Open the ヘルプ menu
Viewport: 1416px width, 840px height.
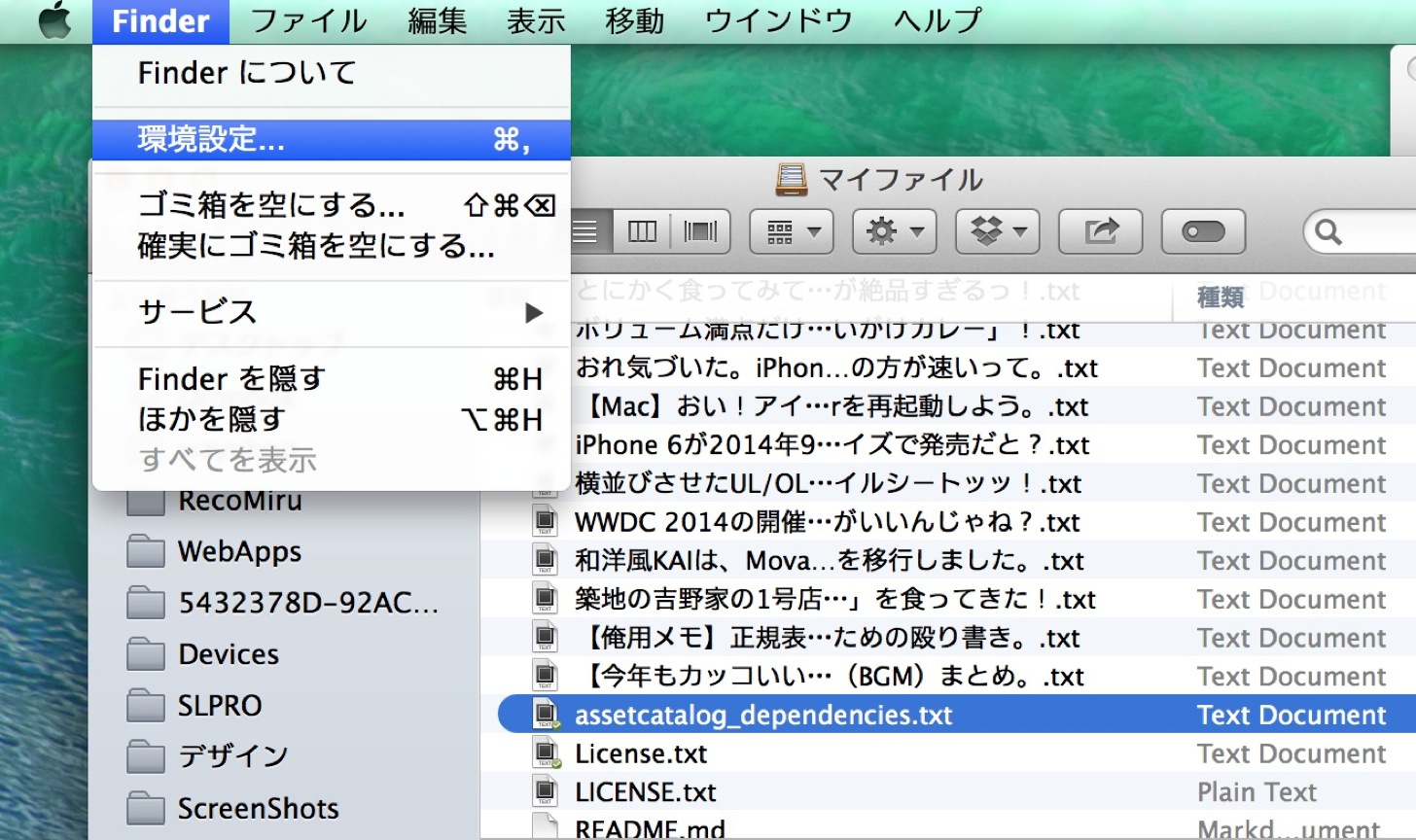[938, 21]
